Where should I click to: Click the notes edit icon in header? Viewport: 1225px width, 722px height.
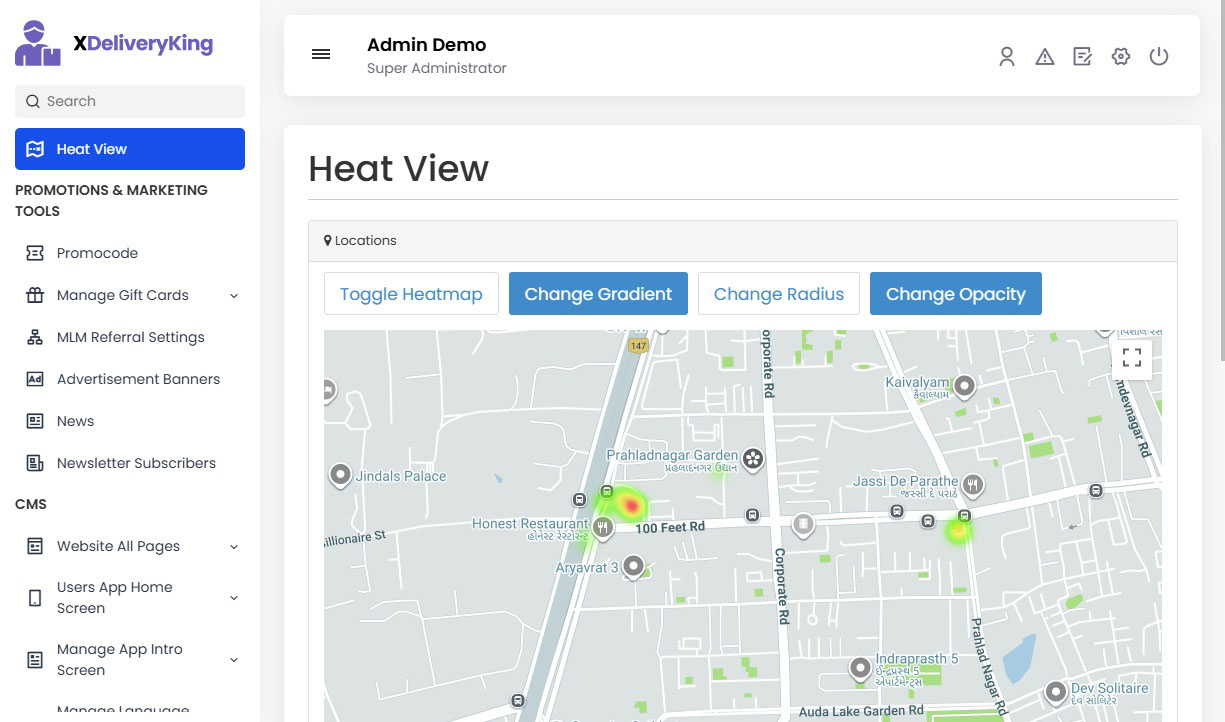tap(1082, 57)
